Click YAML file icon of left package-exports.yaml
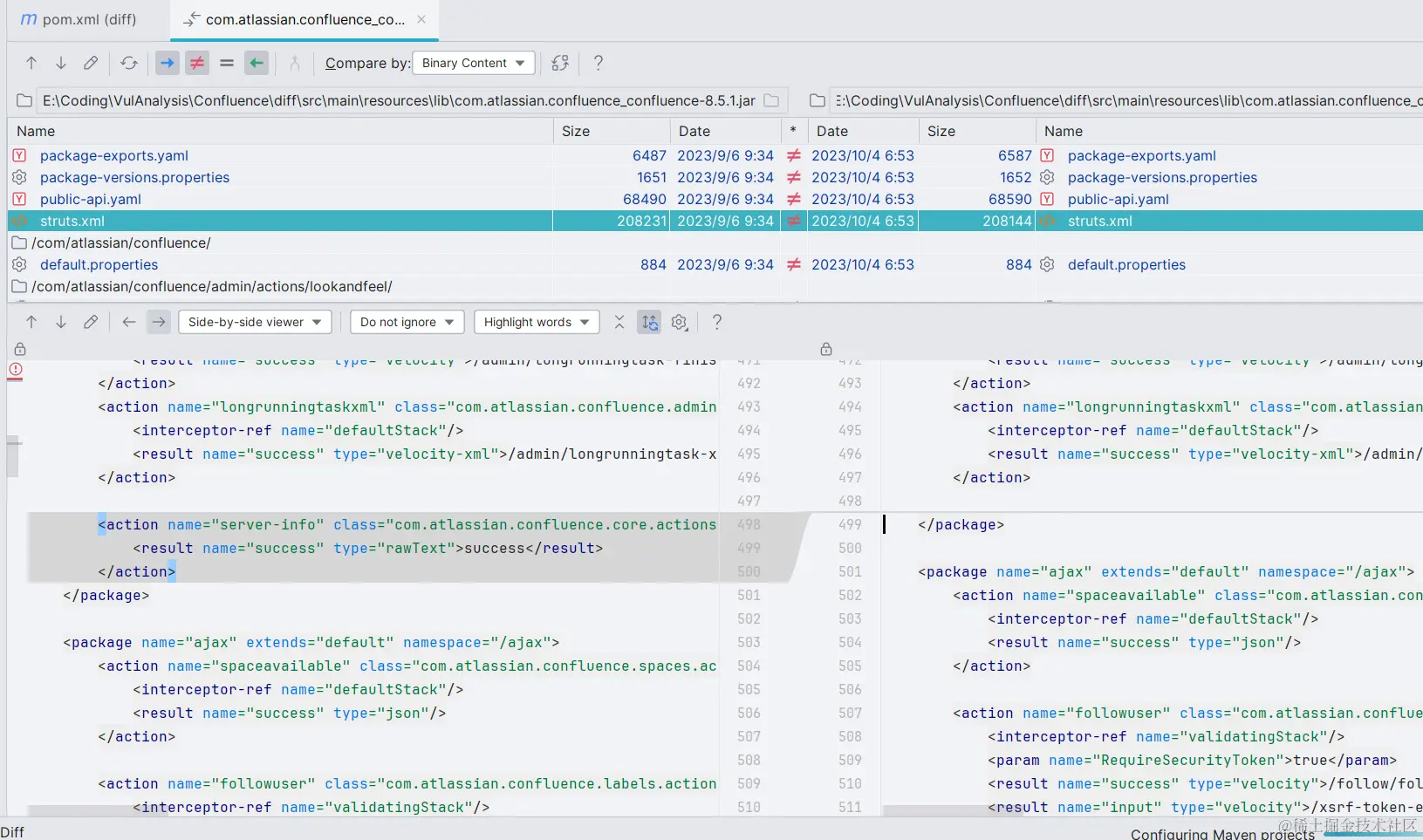This screenshot has width=1423, height=840. 19,155
